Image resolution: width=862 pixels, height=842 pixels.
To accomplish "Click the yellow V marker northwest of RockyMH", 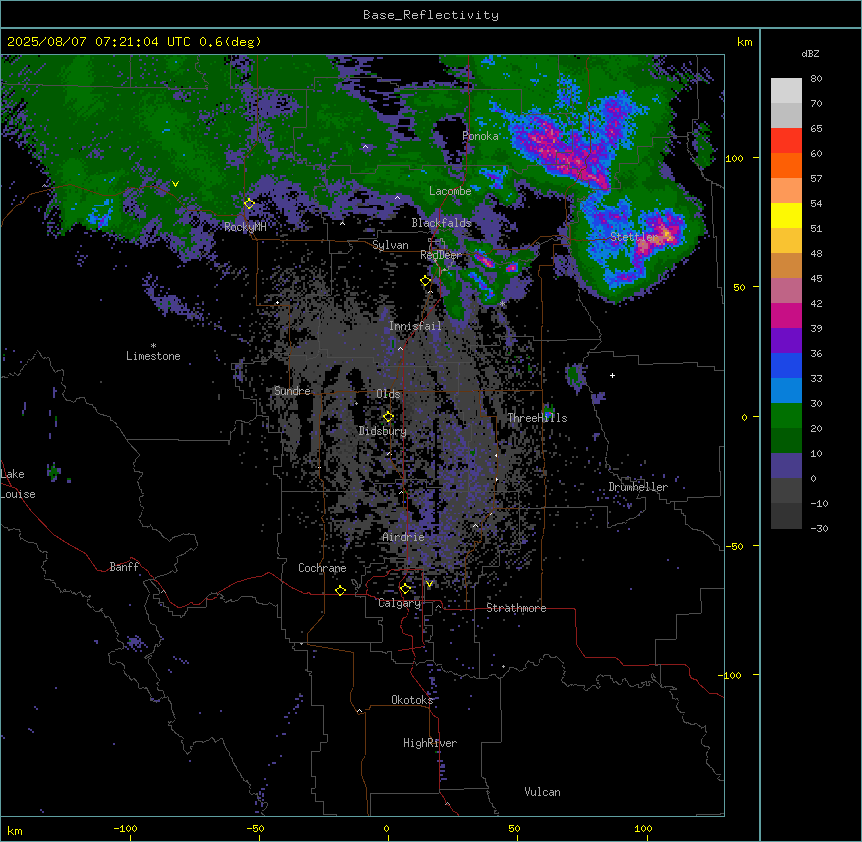I will pos(175,184).
